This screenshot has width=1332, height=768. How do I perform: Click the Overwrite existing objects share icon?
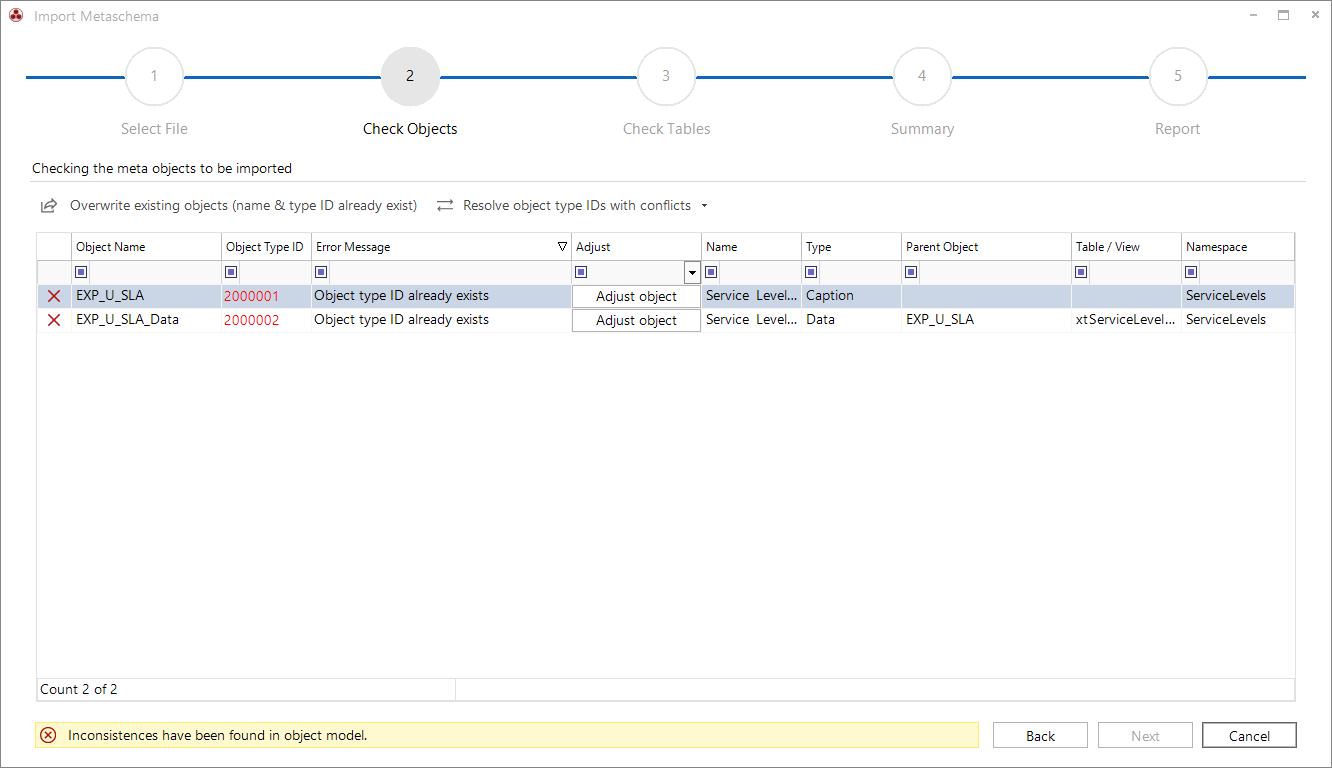pos(48,206)
